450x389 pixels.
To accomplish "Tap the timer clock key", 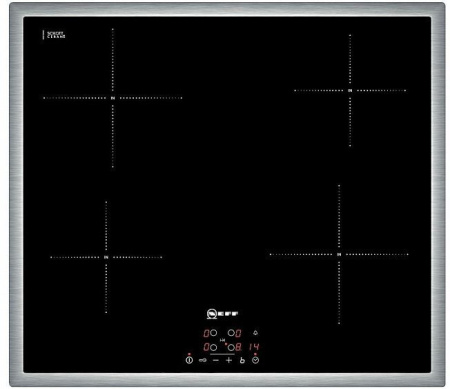I will click(x=255, y=360).
